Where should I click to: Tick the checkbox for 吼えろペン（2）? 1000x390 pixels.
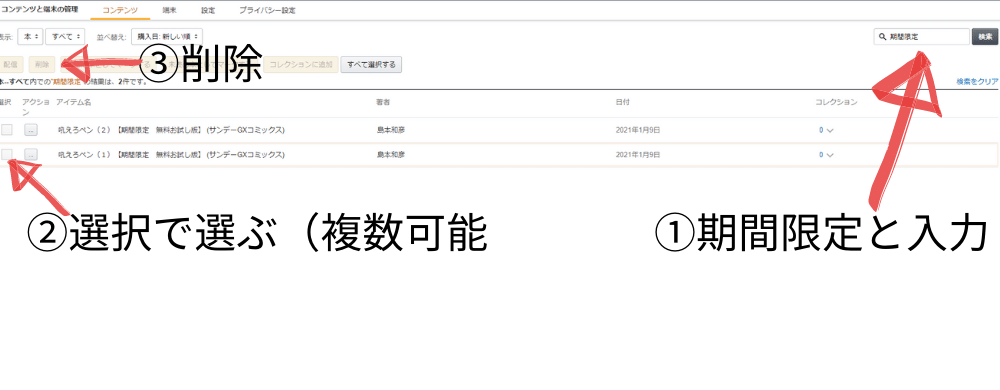[6, 130]
